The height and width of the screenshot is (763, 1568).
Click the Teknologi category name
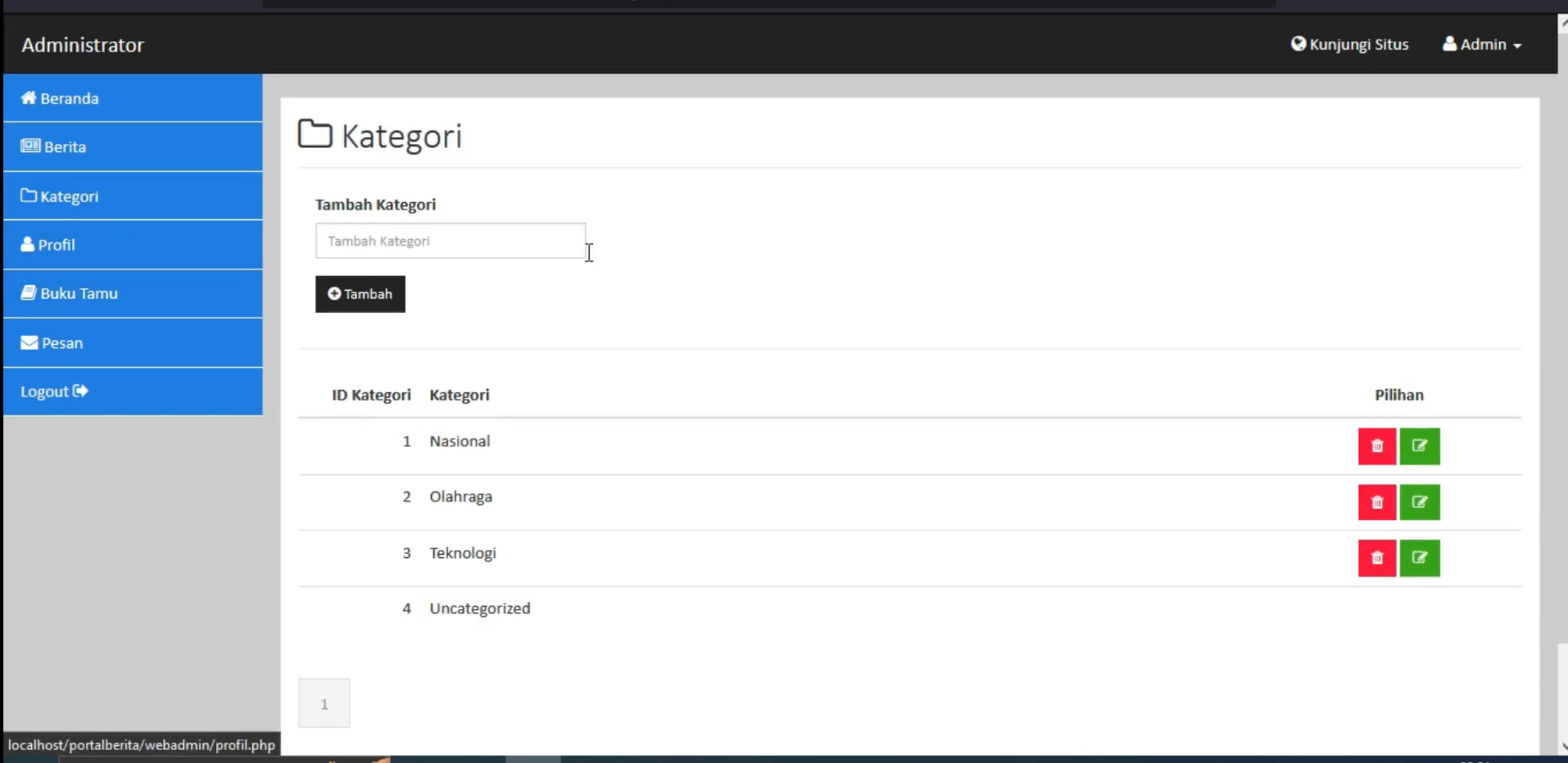click(462, 553)
